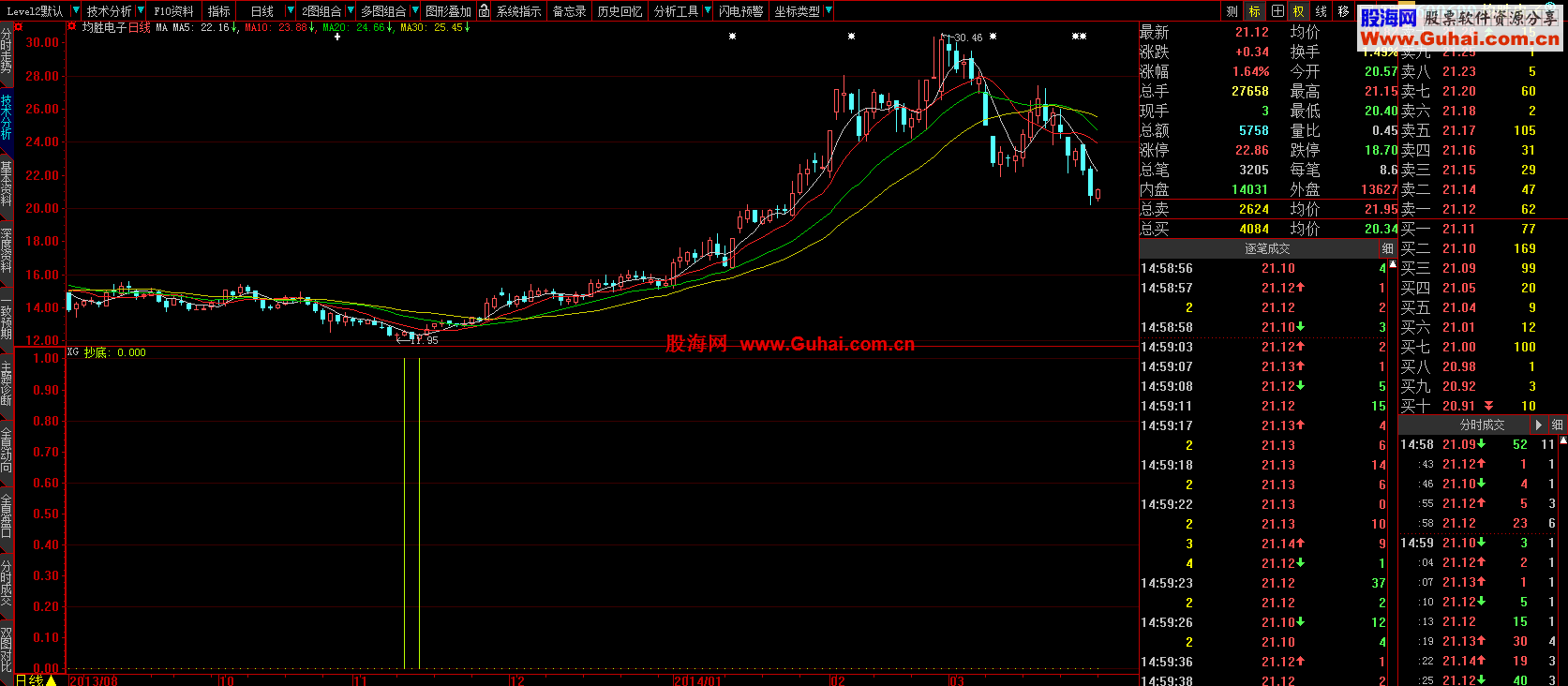This screenshot has width=1568, height=686.
Task: Open the F10资料 view
Action: [174, 11]
